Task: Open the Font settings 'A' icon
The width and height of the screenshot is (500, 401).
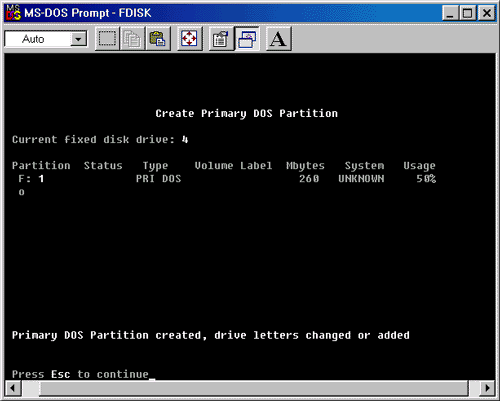Action: click(279, 39)
